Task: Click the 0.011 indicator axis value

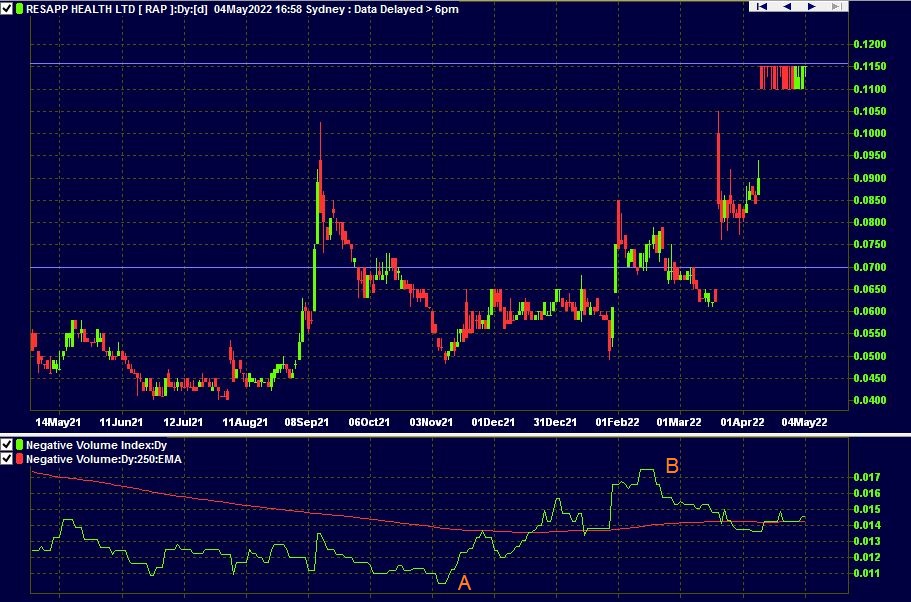Action: [x=867, y=573]
